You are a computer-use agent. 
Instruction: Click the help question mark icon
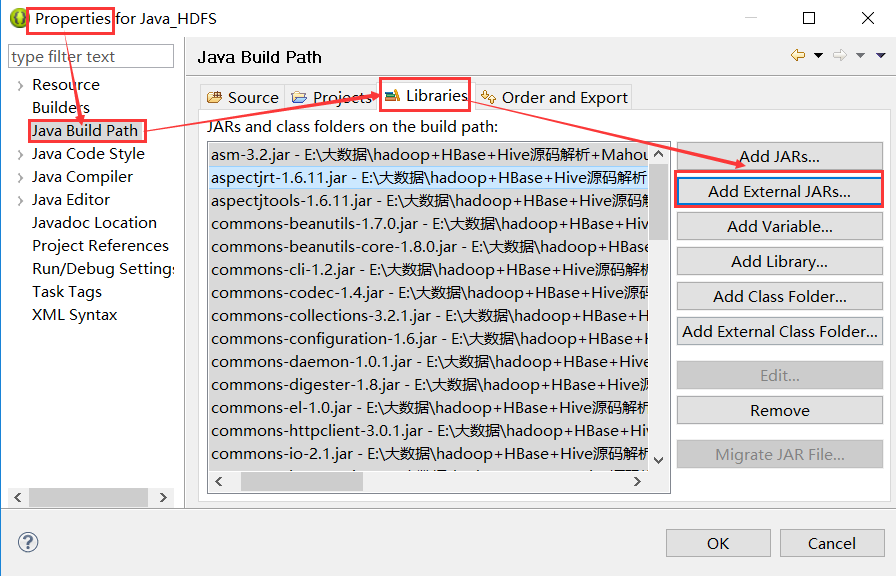[27, 542]
